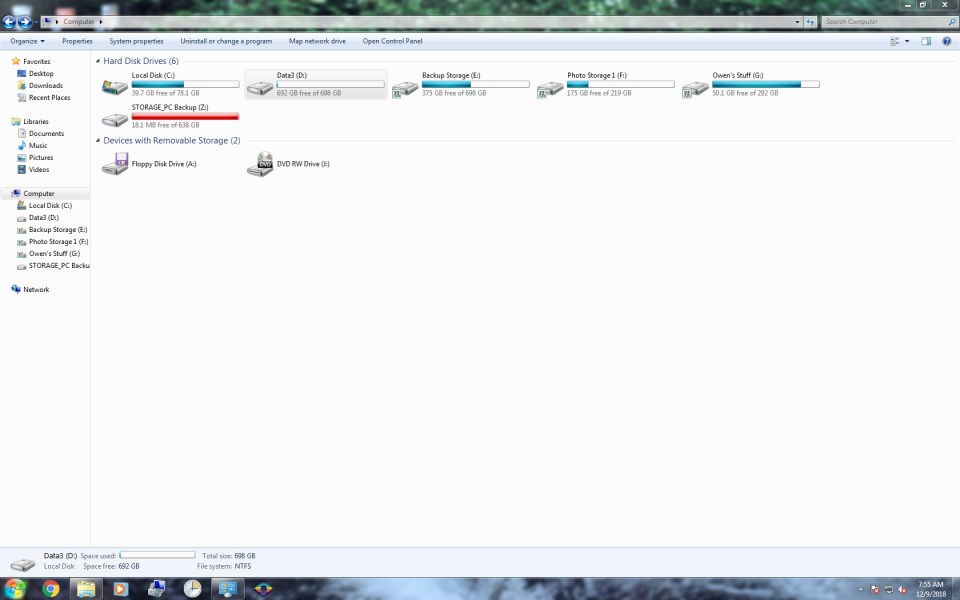960x600 pixels.
Task: Click the red STORAGE_PC Backup (Z:) usage bar
Action: (x=185, y=117)
